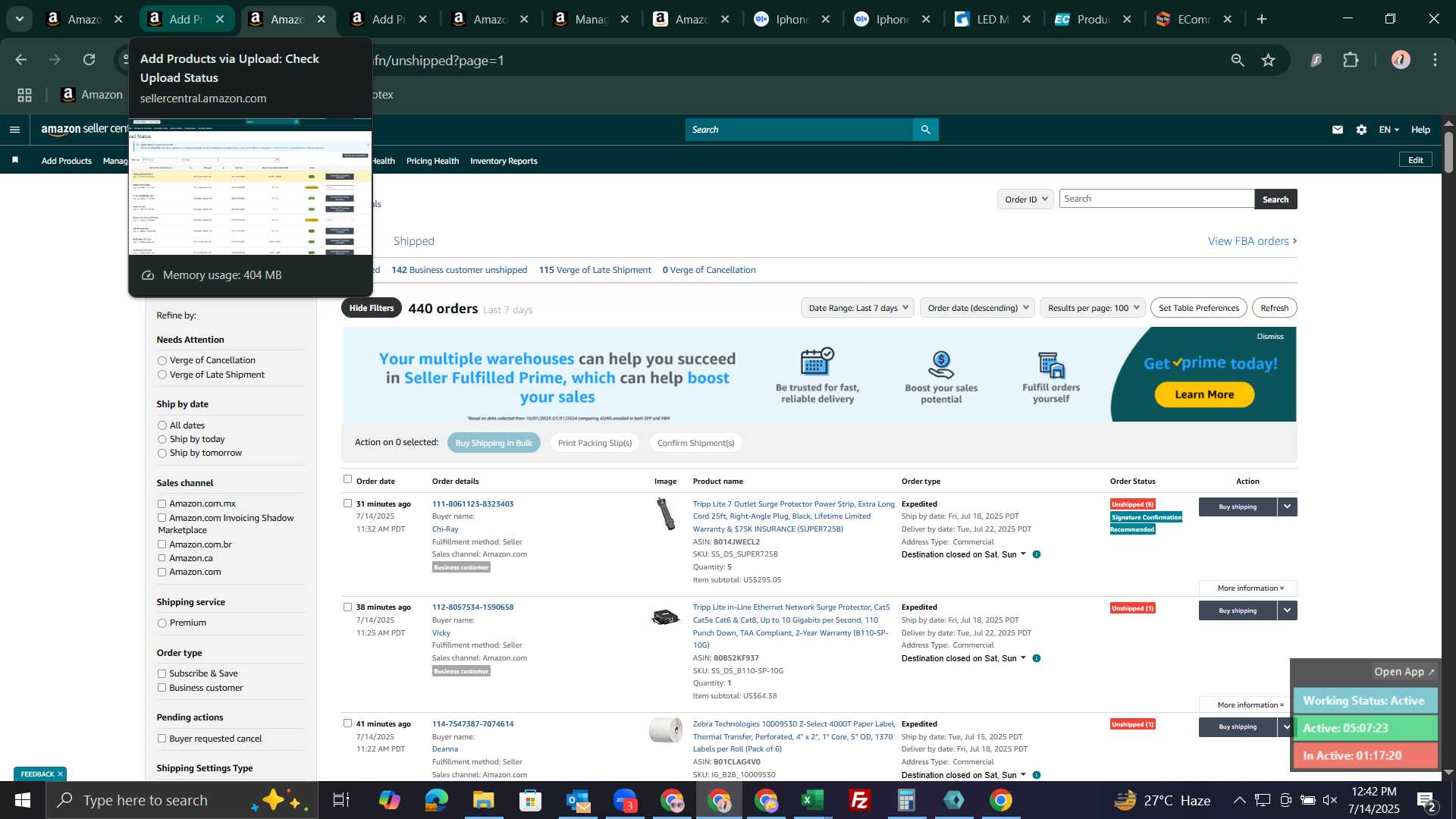Viewport: 1456px width, 819px height.
Task: Open the settings gear icon
Action: (x=1361, y=130)
